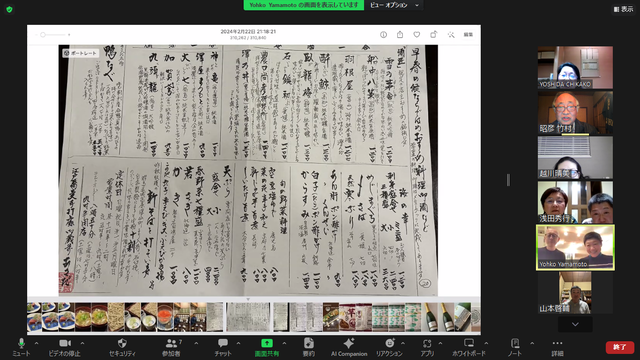
Task: Expand options arrow next to ノート
Action: [532, 343]
